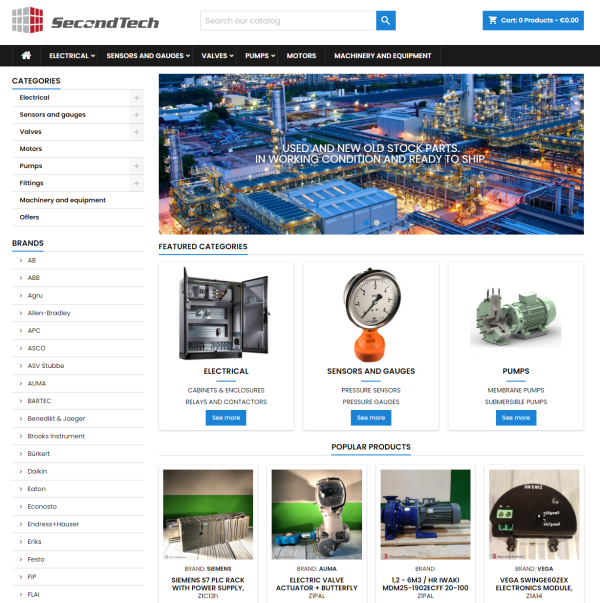Viewport: 600px width, 603px height.
Task: Click the search magnifier button
Action: tap(385, 20)
